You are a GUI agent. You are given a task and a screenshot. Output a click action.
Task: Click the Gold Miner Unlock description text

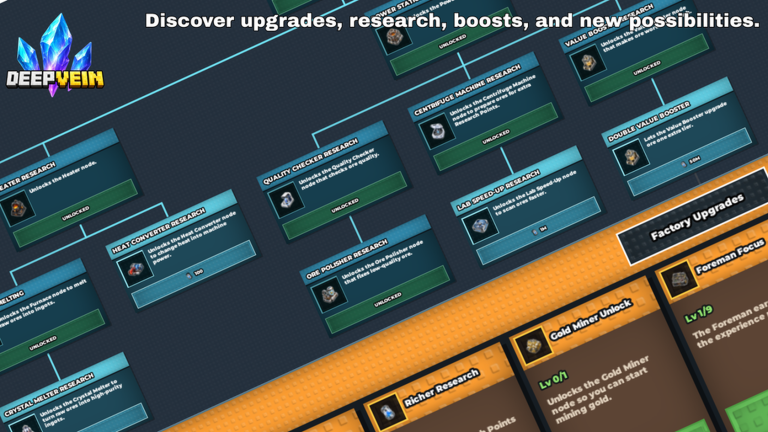pyautogui.click(x=600, y=390)
